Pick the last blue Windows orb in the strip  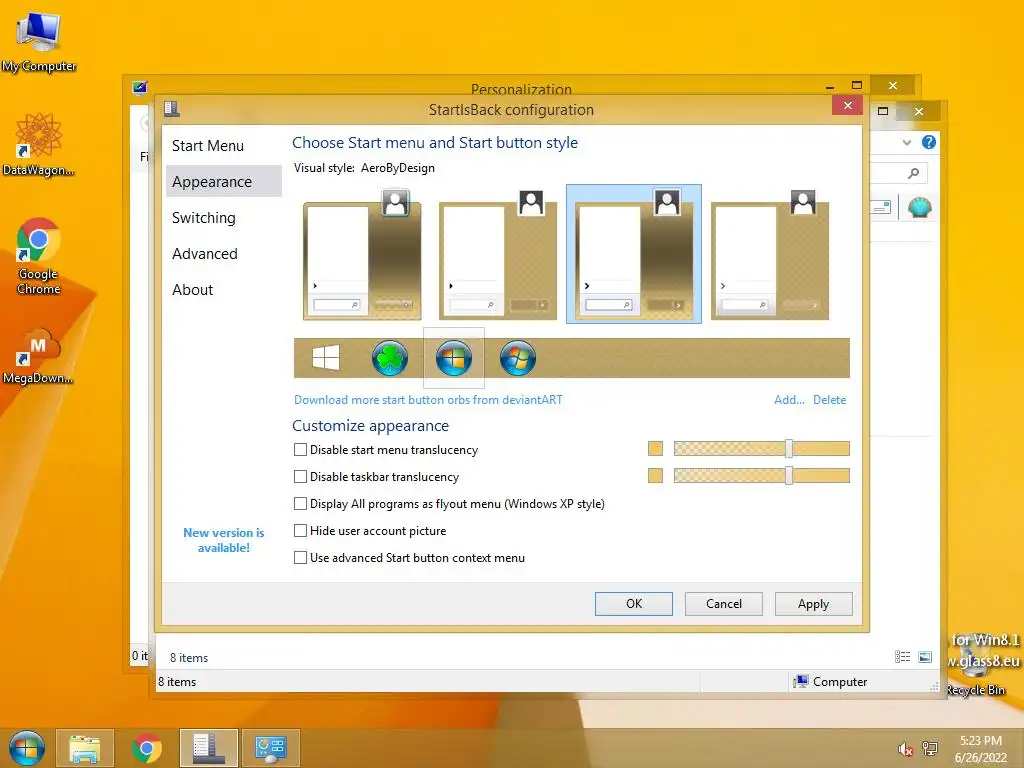tap(518, 358)
